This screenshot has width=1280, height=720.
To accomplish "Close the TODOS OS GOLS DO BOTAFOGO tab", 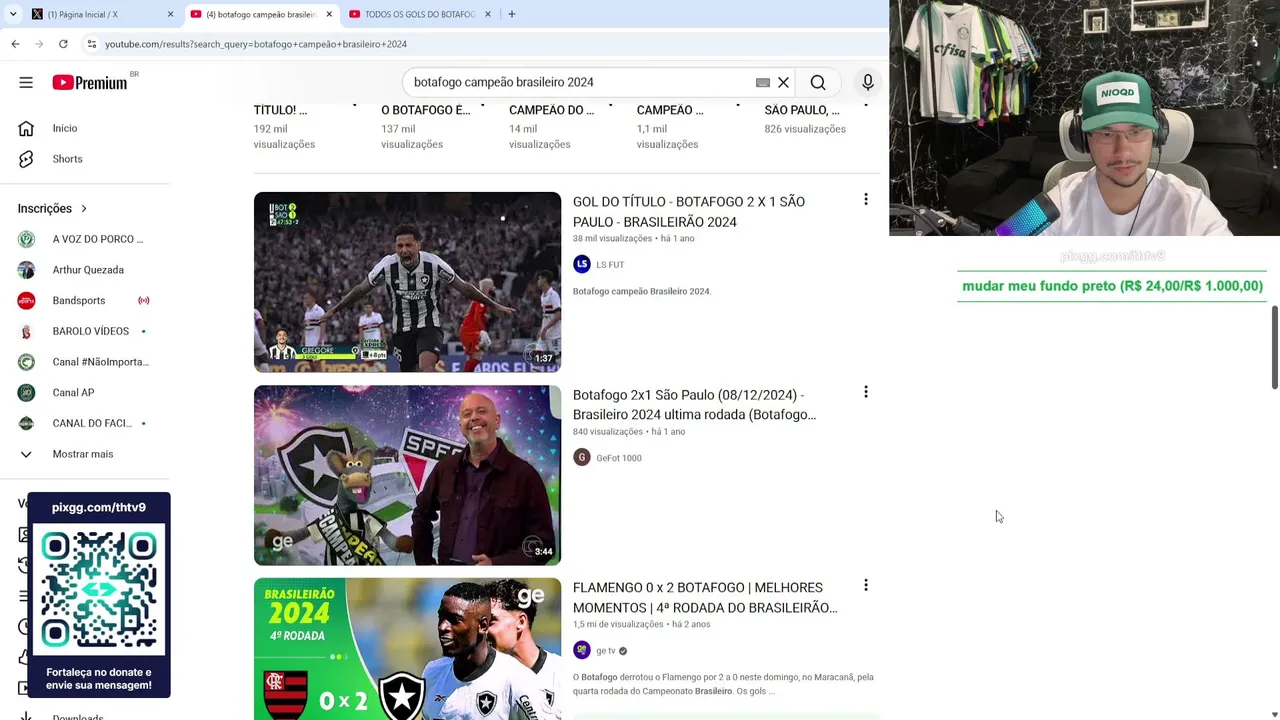I will click(488, 14).
